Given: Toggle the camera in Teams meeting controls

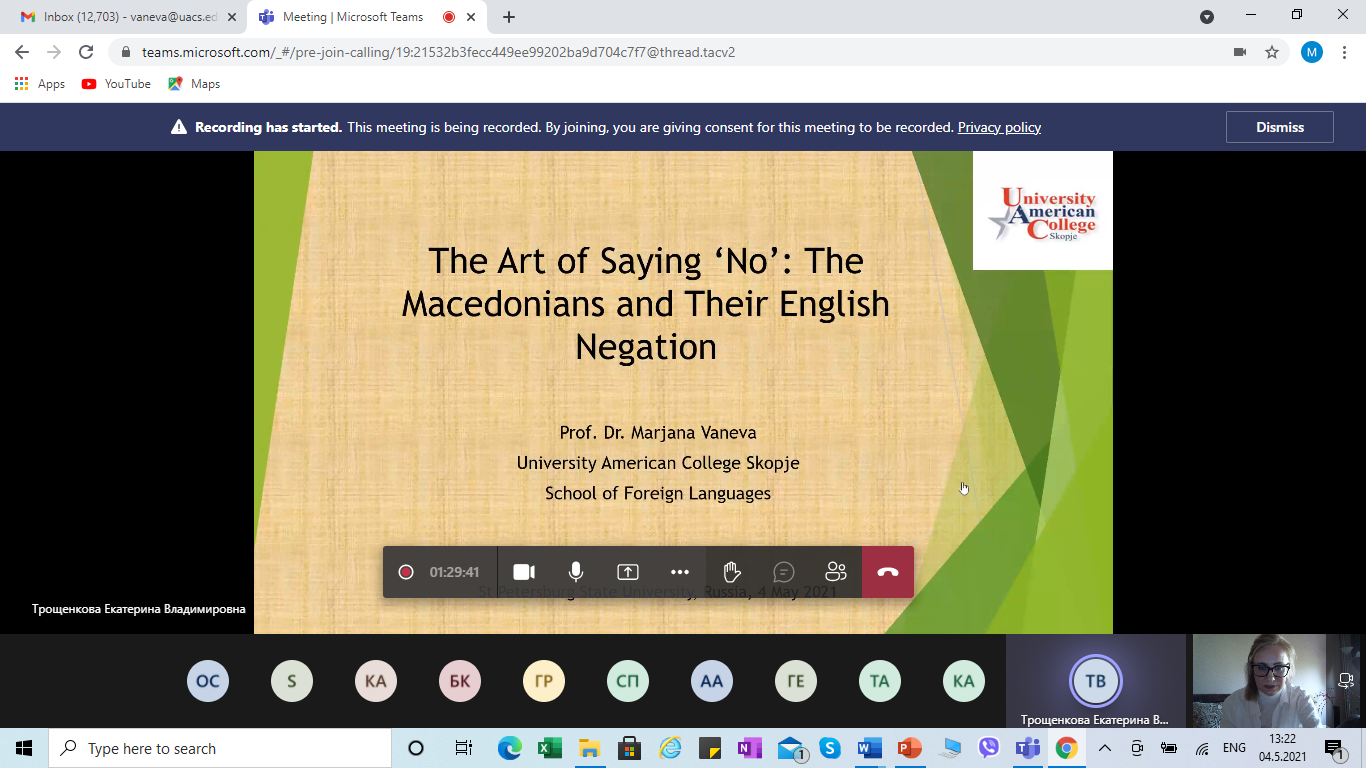Looking at the screenshot, I should point(524,572).
